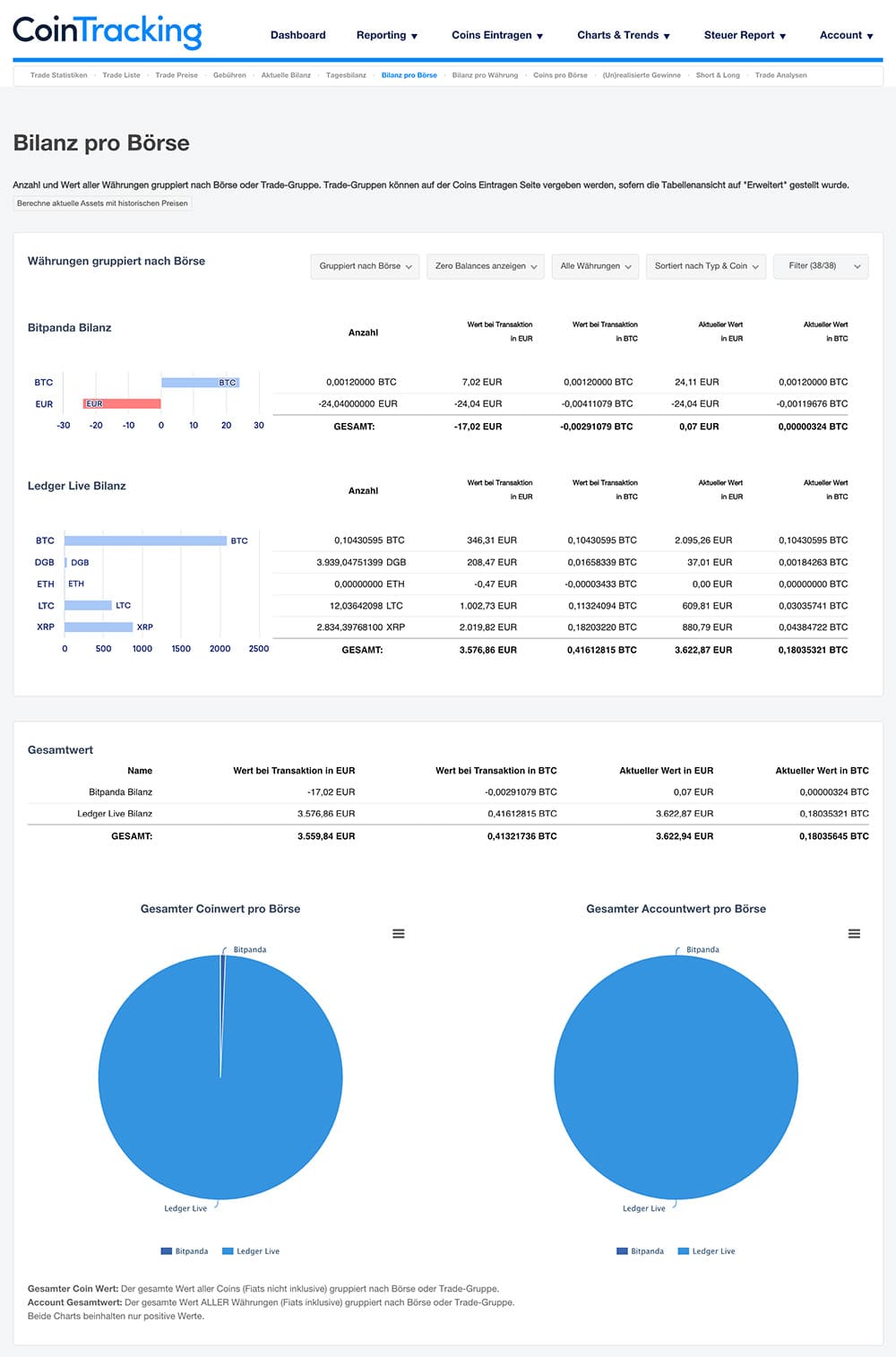896x1357 pixels.
Task: Expand Charts & Trends menu
Action: click(624, 35)
